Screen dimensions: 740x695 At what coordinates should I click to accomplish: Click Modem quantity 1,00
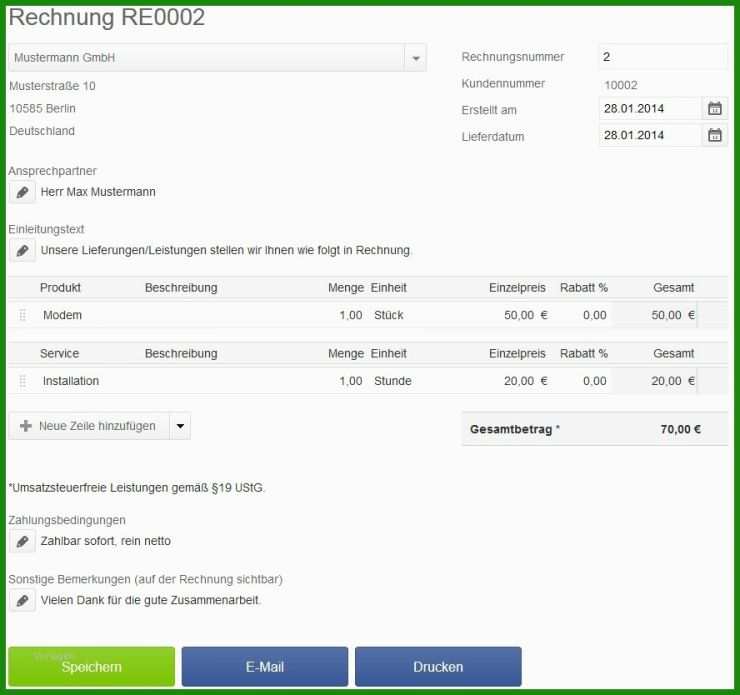click(x=351, y=315)
